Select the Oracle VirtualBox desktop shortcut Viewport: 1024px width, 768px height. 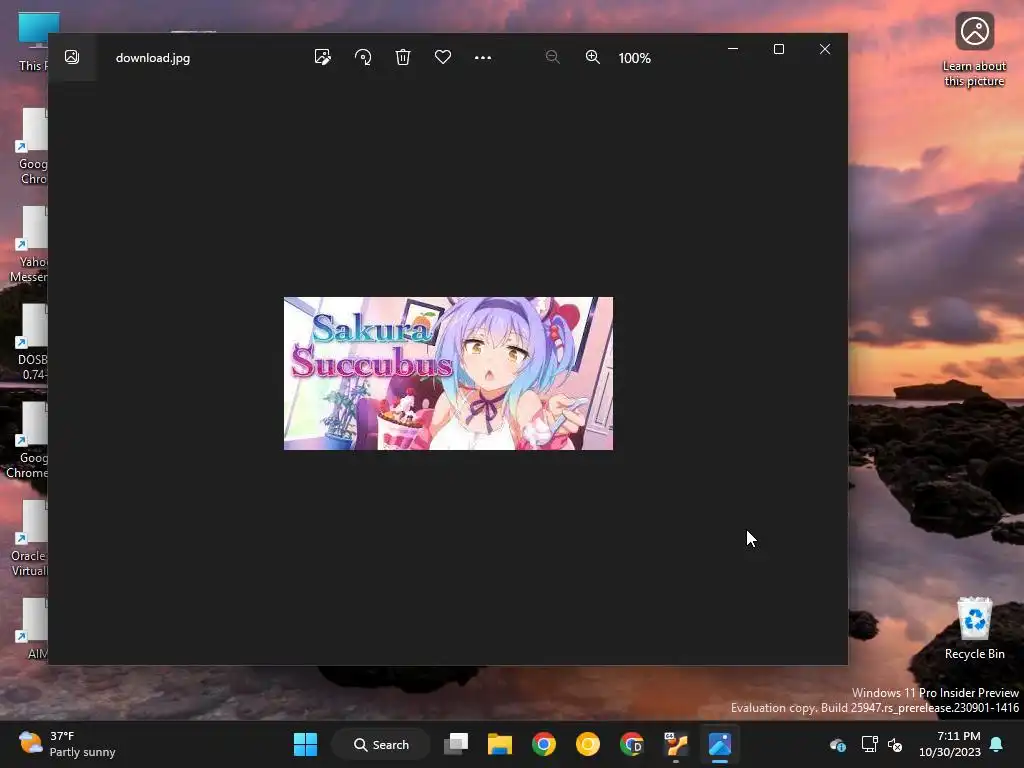(x=29, y=538)
